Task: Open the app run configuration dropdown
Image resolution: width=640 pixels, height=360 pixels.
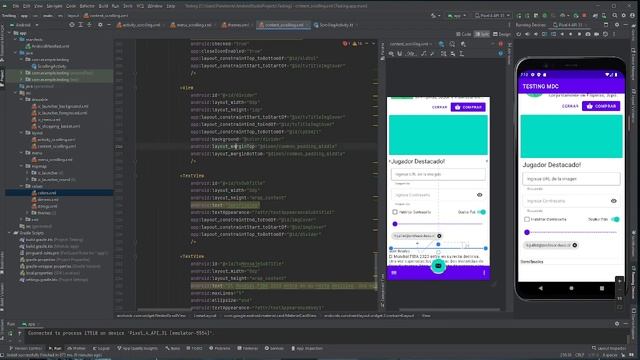Action: 457,16
